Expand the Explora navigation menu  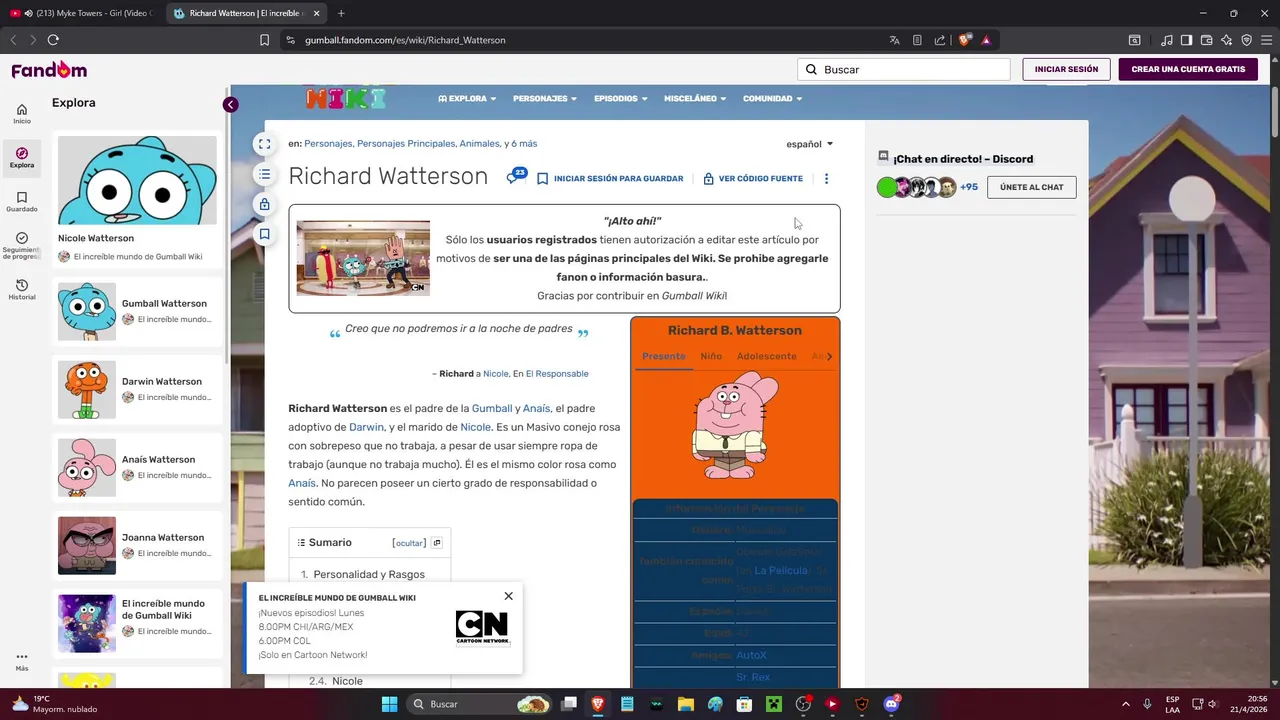(467, 99)
